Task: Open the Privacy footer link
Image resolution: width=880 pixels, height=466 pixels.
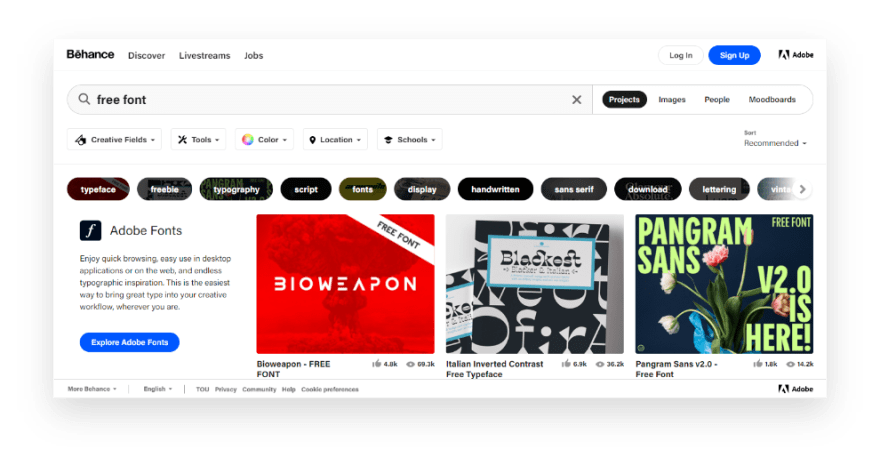Action: 226,389
